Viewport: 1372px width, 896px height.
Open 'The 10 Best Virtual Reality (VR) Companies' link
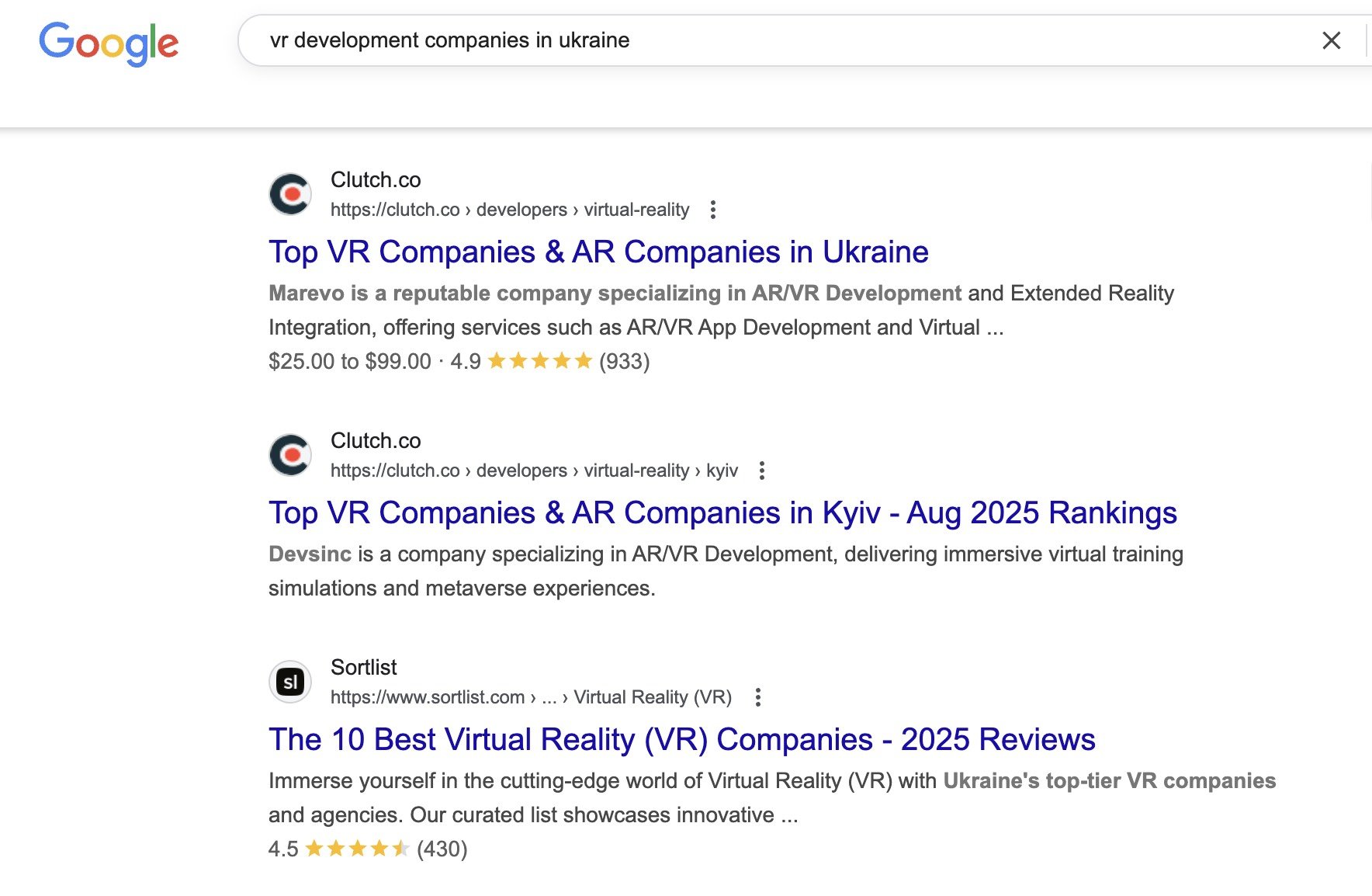click(681, 740)
